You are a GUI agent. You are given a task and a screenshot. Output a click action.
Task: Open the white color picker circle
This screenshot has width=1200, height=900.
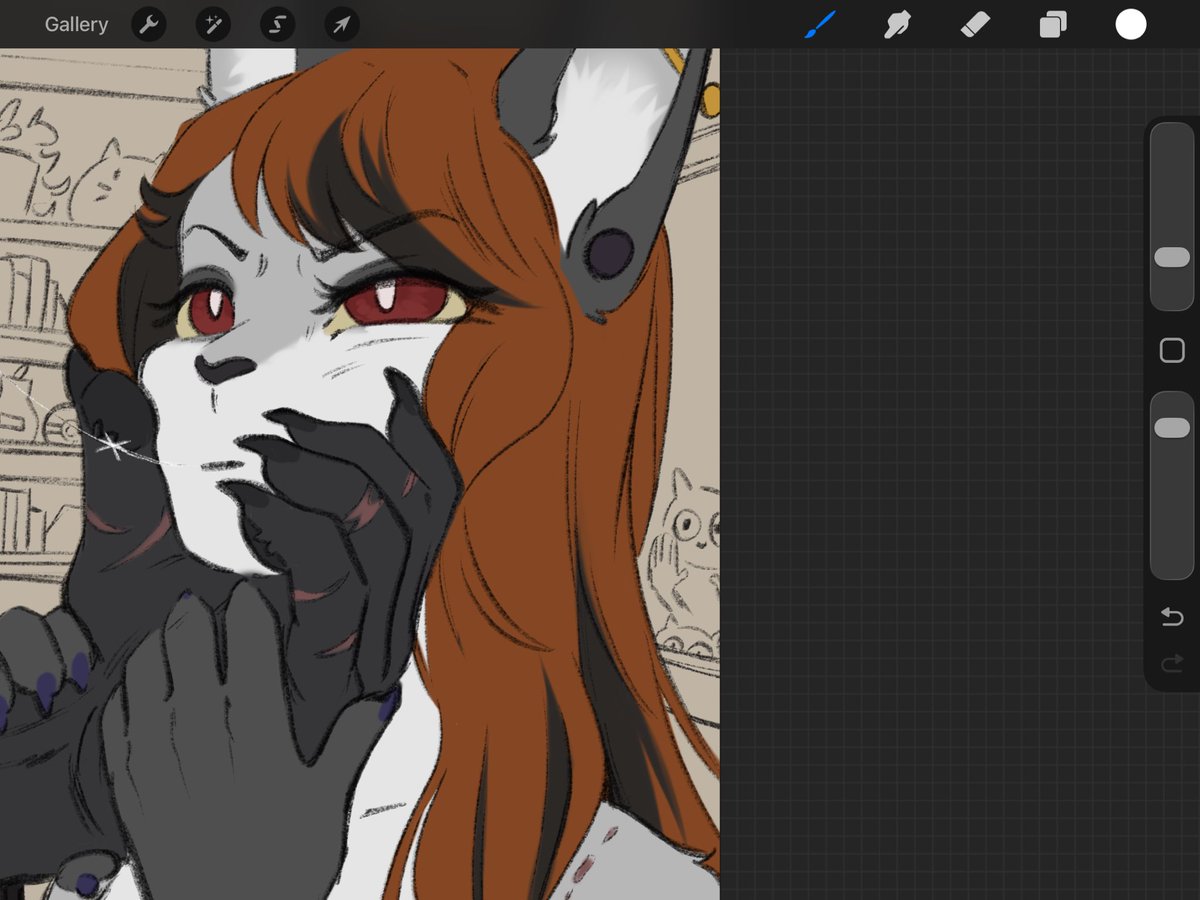pyautogui.click(x=1131, y=25)
